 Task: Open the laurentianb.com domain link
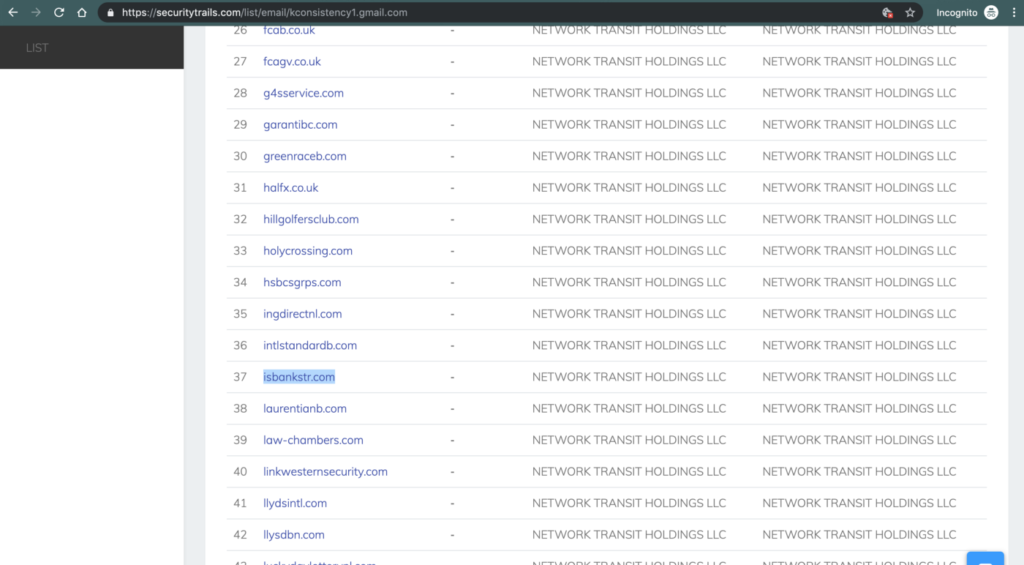pos(305,408)
